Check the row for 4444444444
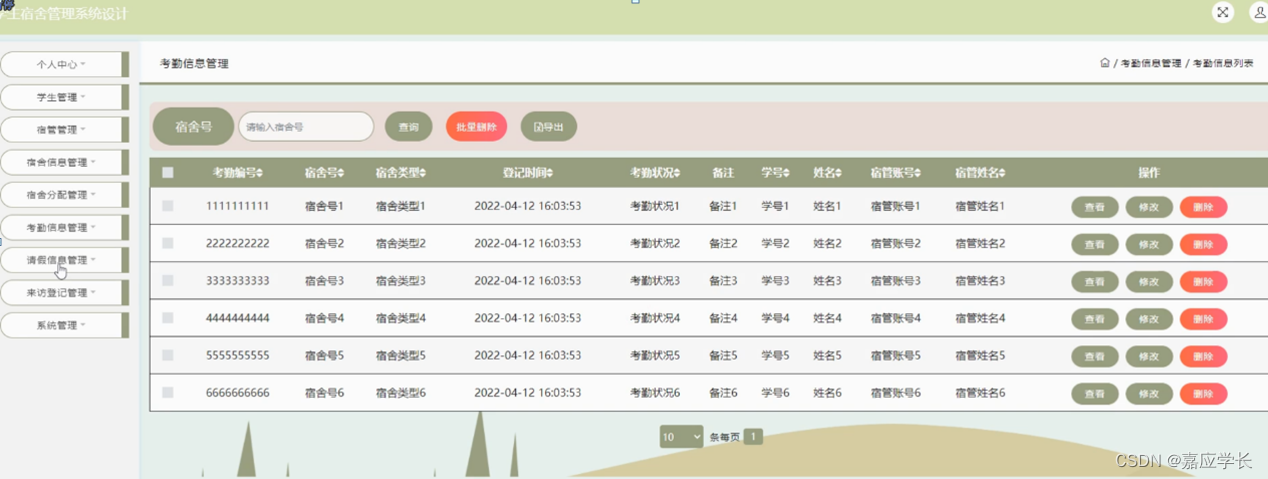 168,318
